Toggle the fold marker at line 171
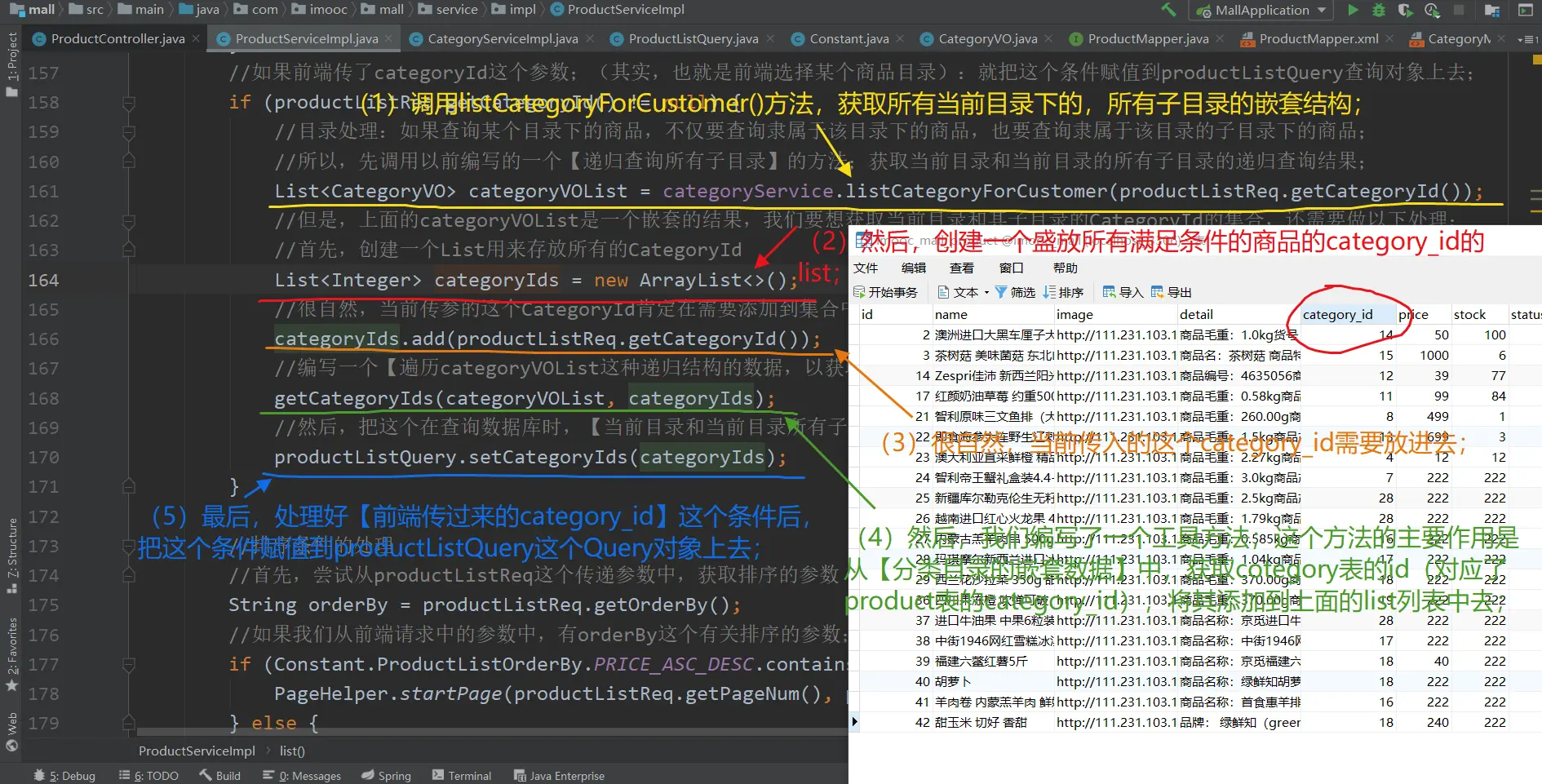This screenshot has height=784, width=1542. (x=128, y=487)
